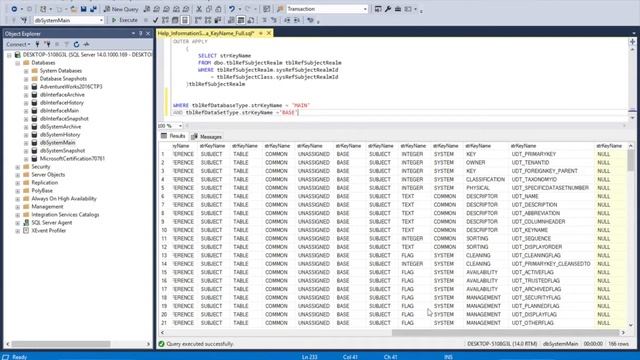640x360 pixels.
Task: Switch to the Results tab
Action: coord(173,136)
